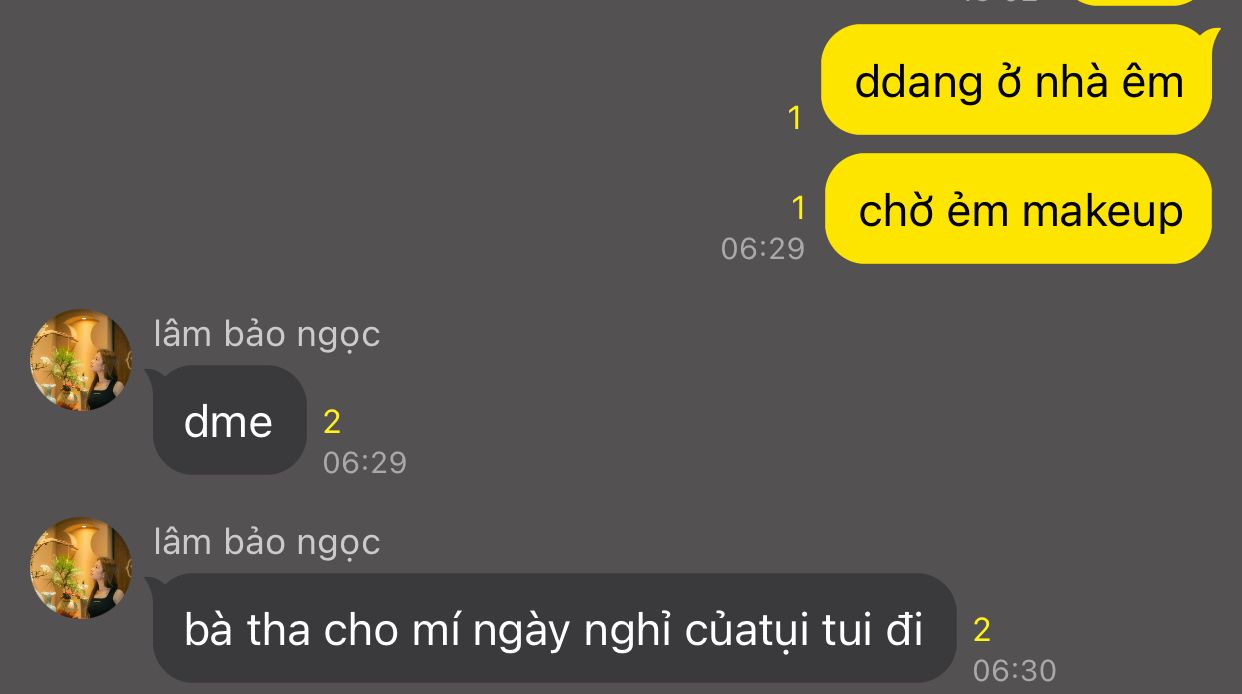Tap the 06:29 timestamp beside "dme"

pos(365,462)
